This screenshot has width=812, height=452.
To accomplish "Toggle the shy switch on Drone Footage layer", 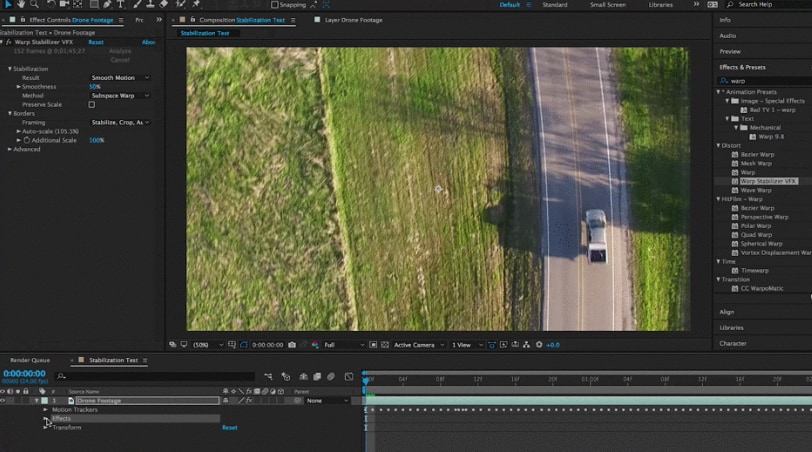I will coord(226,401).
